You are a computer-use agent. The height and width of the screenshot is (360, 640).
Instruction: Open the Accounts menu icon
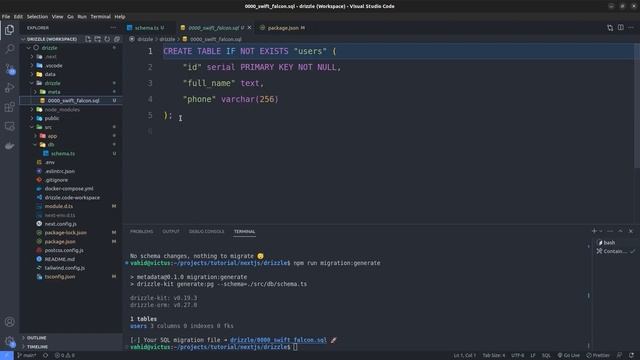coord(9,322)
